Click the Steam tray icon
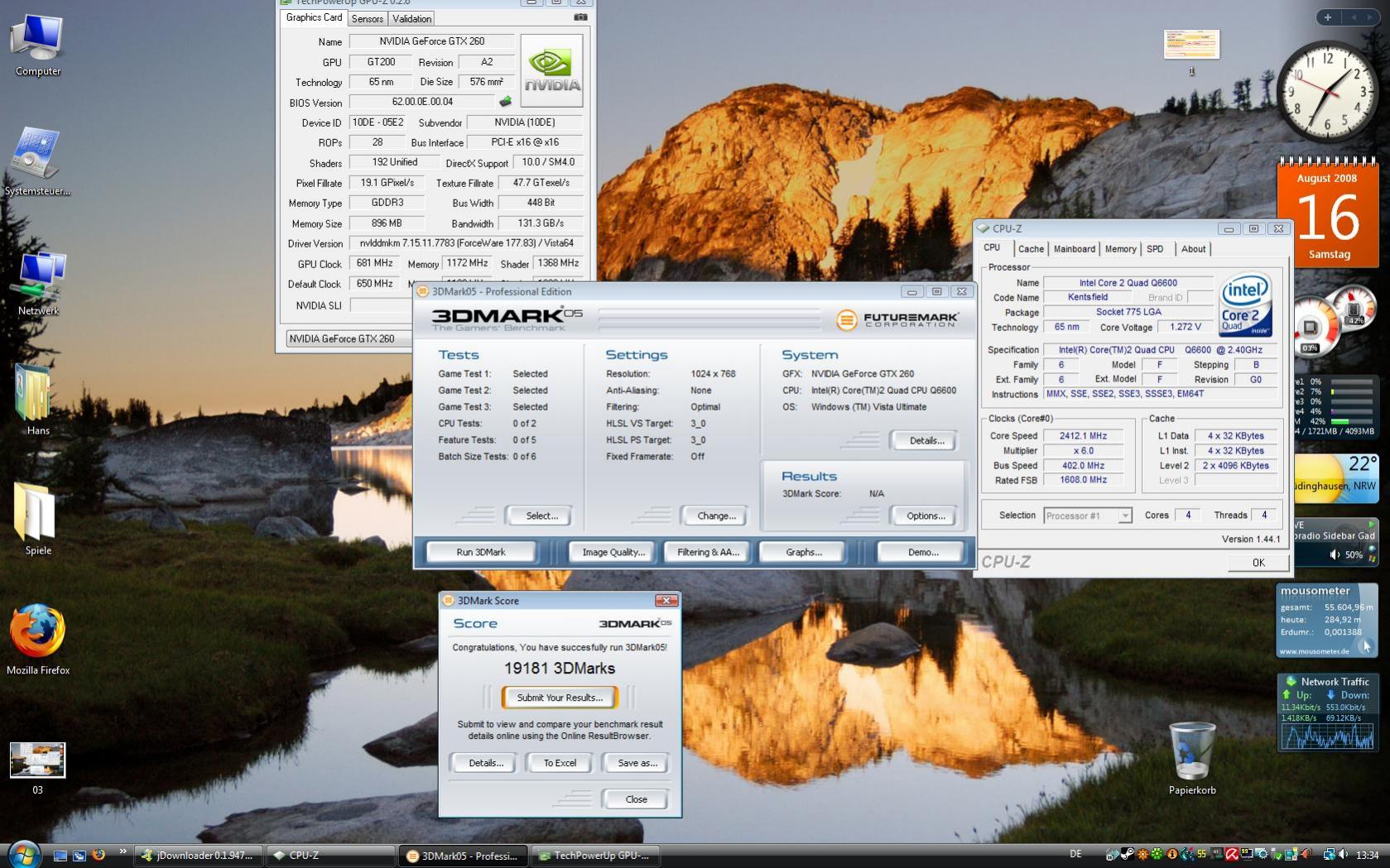The height and width of the screenshot is (868, 1390). (1128, 855)
